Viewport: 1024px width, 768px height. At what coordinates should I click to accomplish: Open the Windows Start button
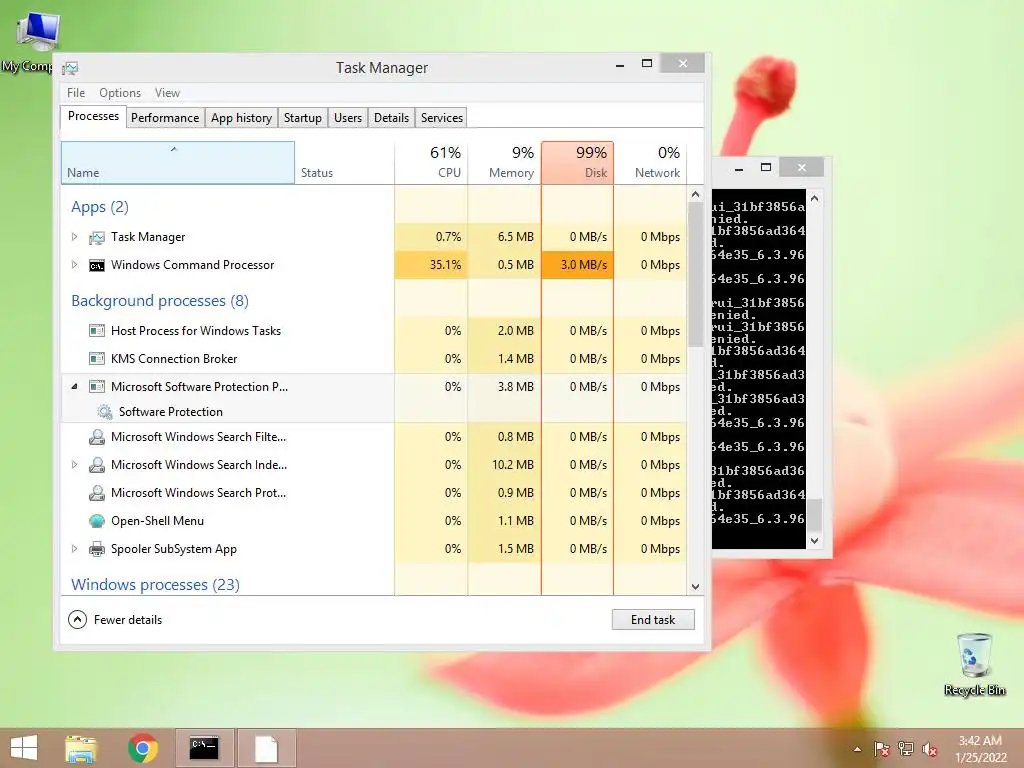click(x=24, y=748)
